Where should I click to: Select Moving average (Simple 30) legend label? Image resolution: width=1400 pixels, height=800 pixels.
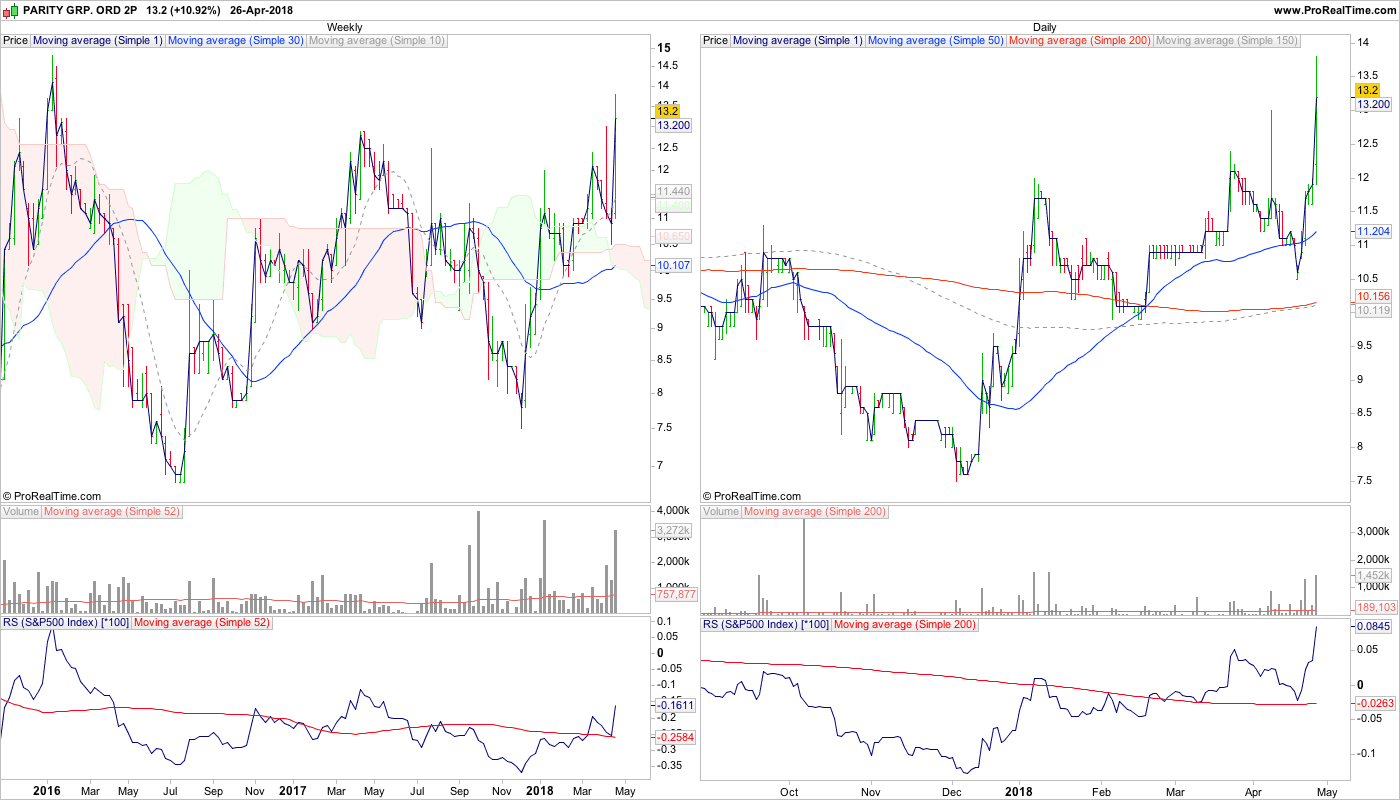point(236,41)
